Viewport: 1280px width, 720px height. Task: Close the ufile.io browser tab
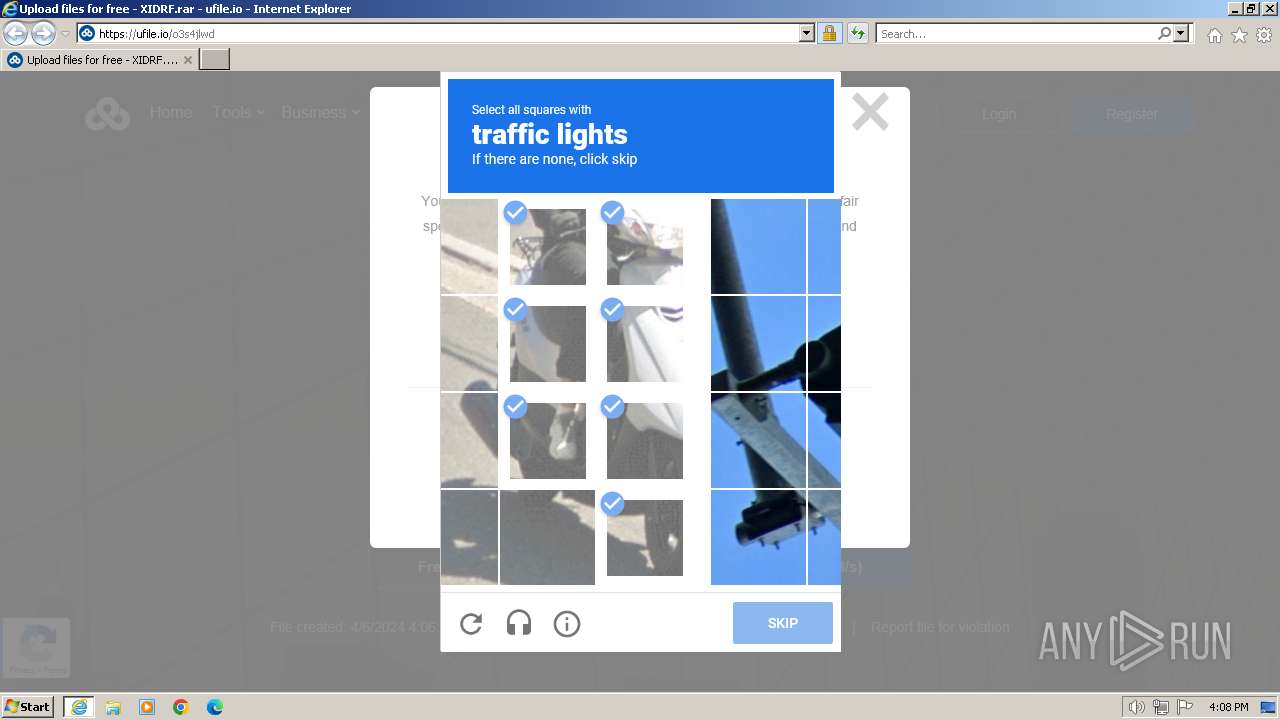coord(187,60)
